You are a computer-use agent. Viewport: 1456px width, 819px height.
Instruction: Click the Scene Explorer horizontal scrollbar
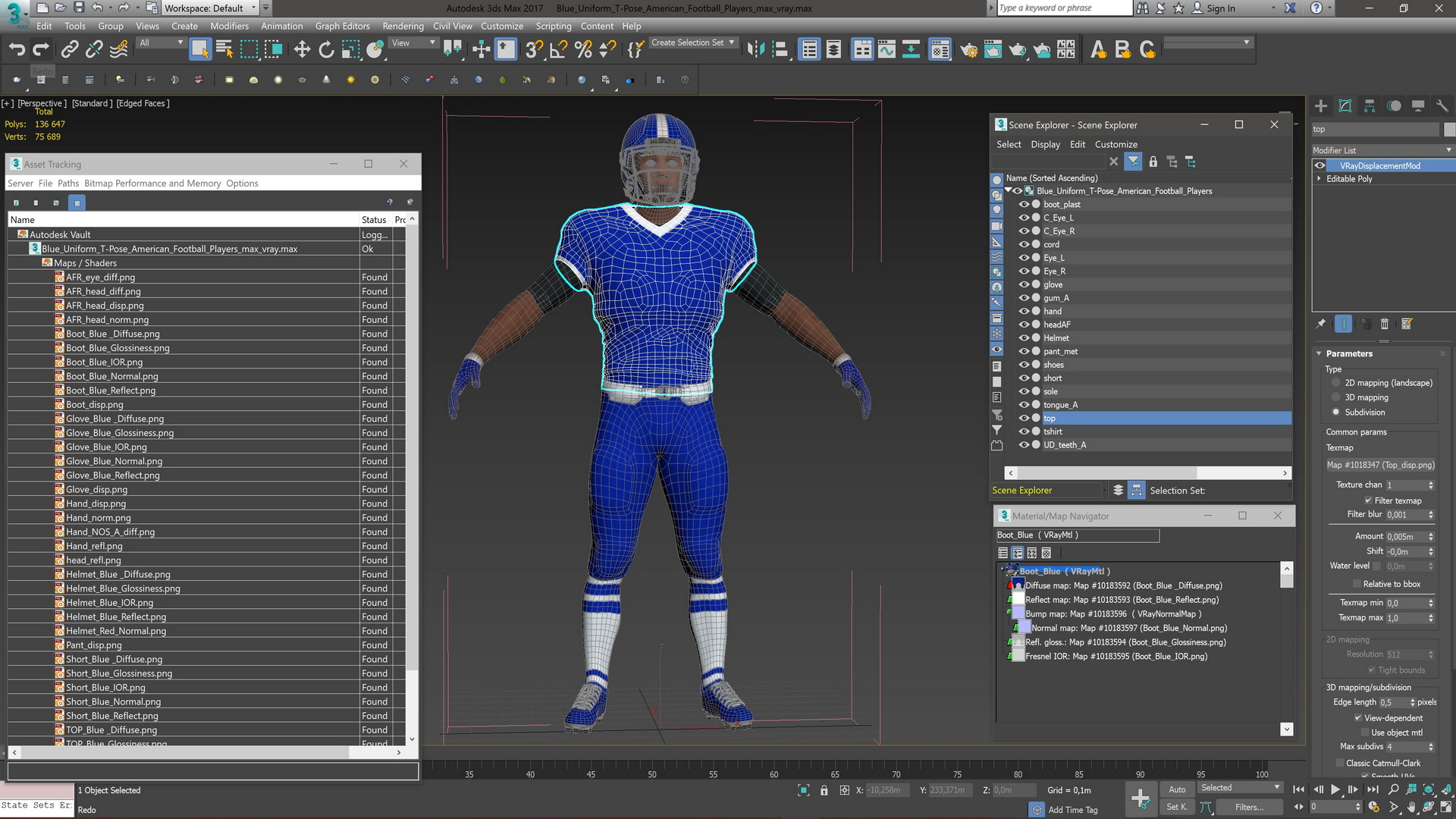(x=1147, y=472)
